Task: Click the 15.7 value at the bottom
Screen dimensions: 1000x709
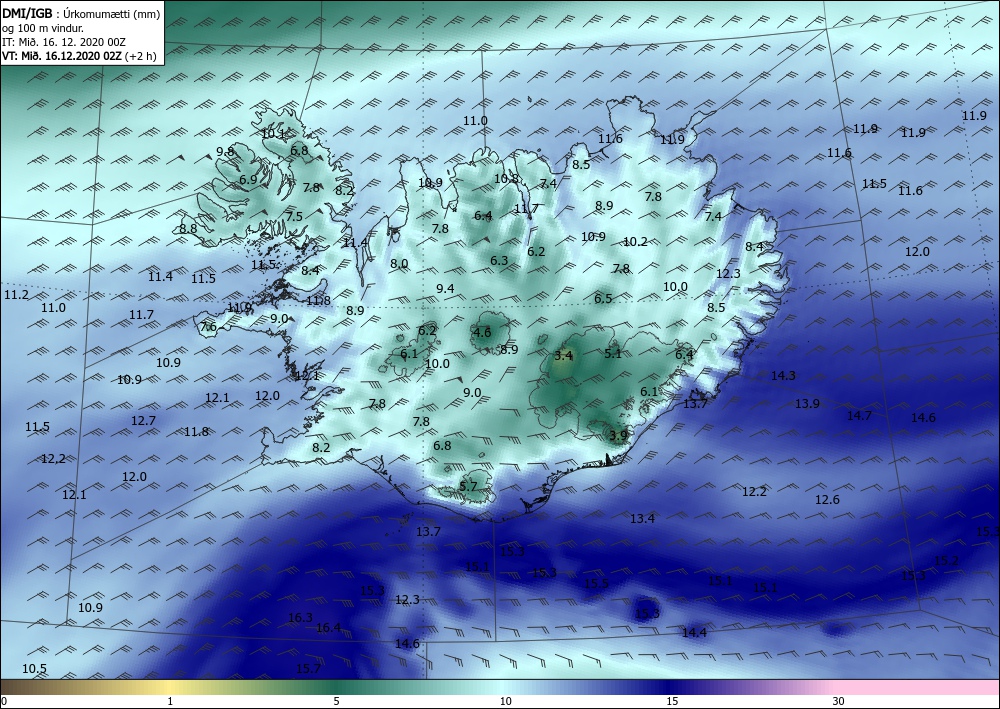Action: click(x=308, y=668)
